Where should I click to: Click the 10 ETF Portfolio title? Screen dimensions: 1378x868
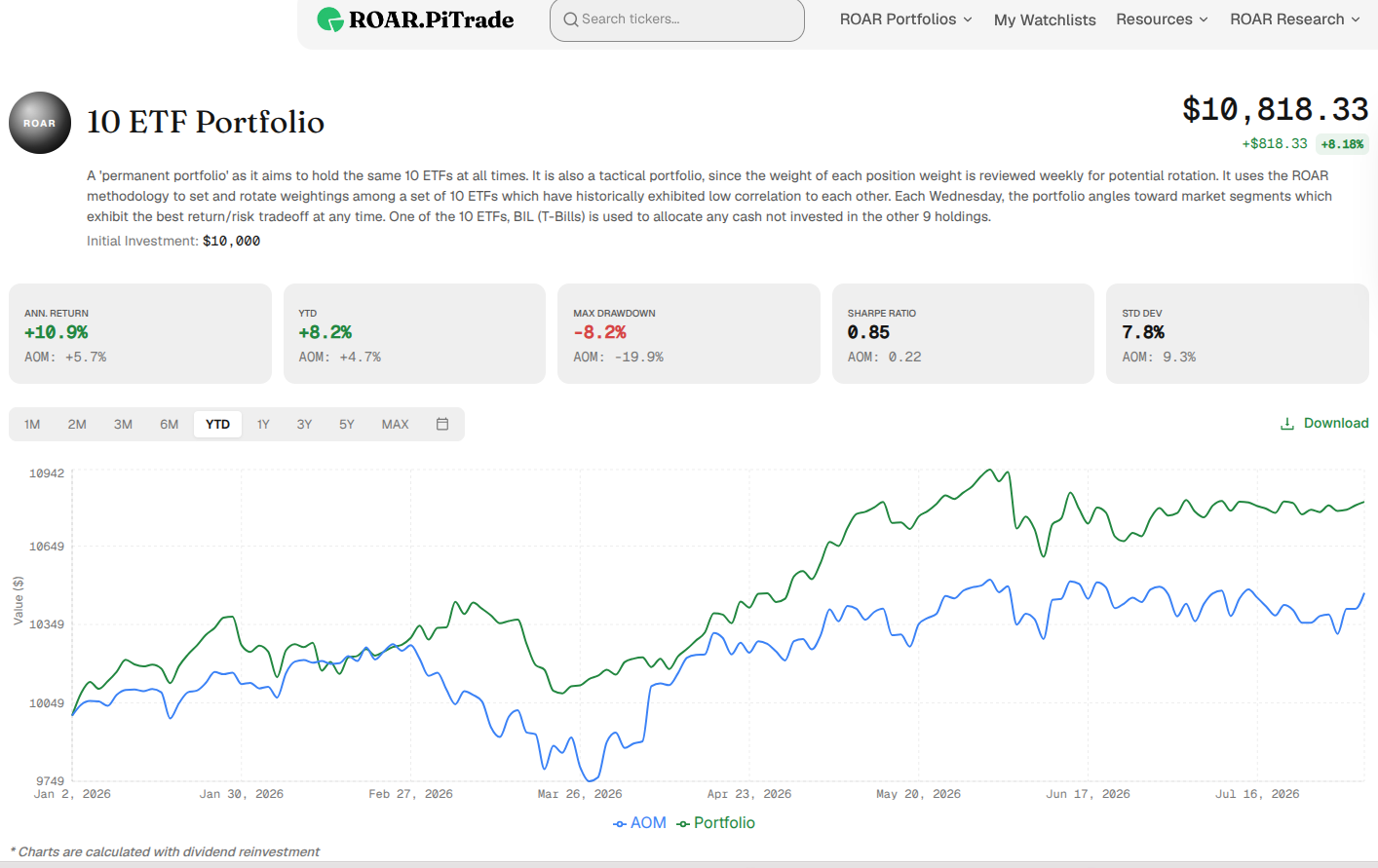tap(206, 122)
